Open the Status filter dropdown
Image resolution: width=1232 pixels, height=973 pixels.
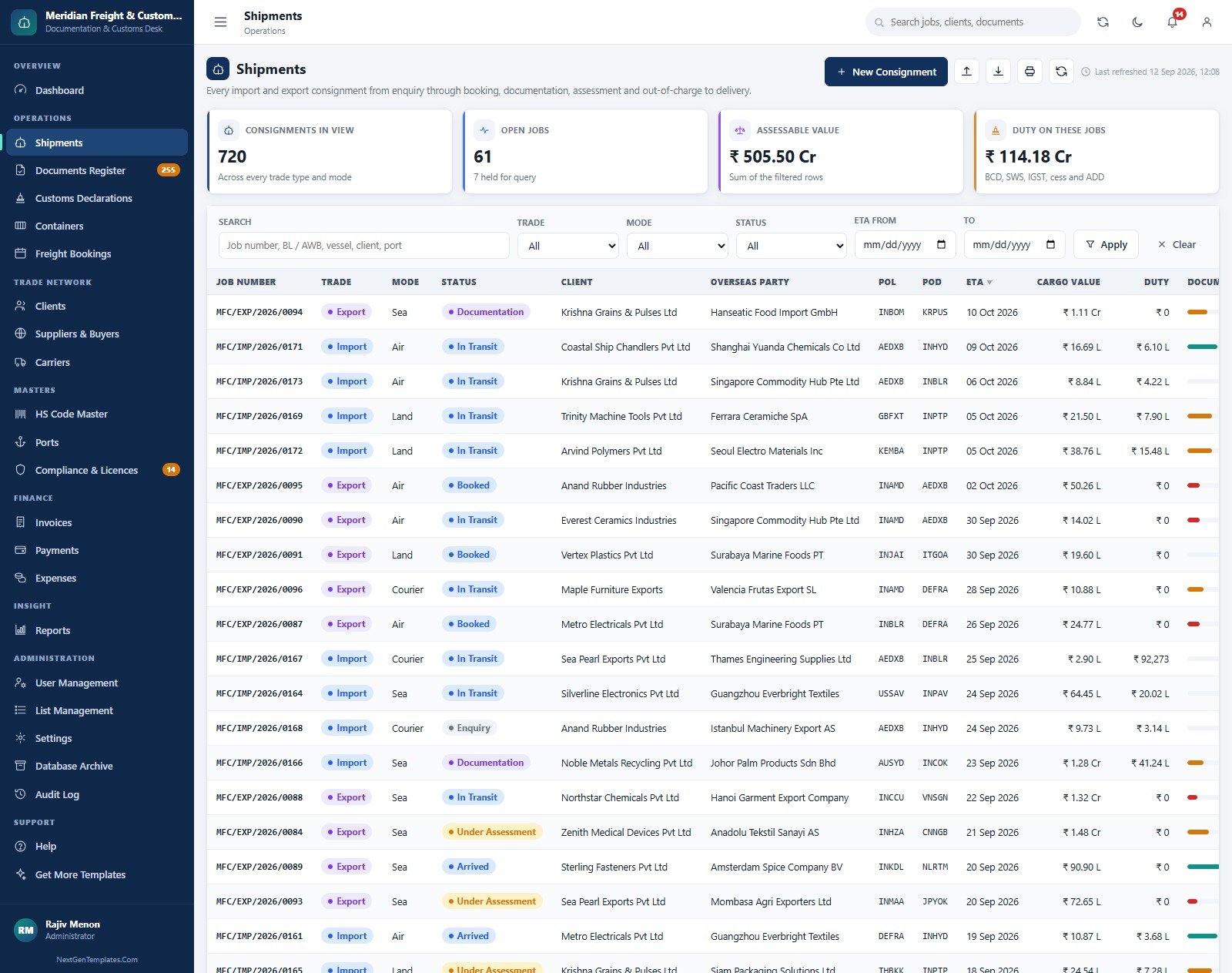[792, 246]
